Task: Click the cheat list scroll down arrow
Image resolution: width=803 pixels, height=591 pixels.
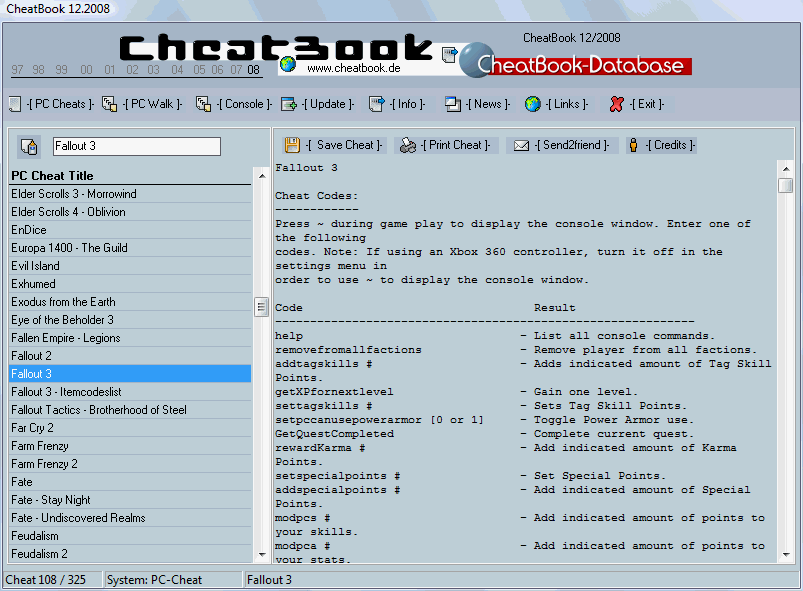Action: tap(262, 555)
